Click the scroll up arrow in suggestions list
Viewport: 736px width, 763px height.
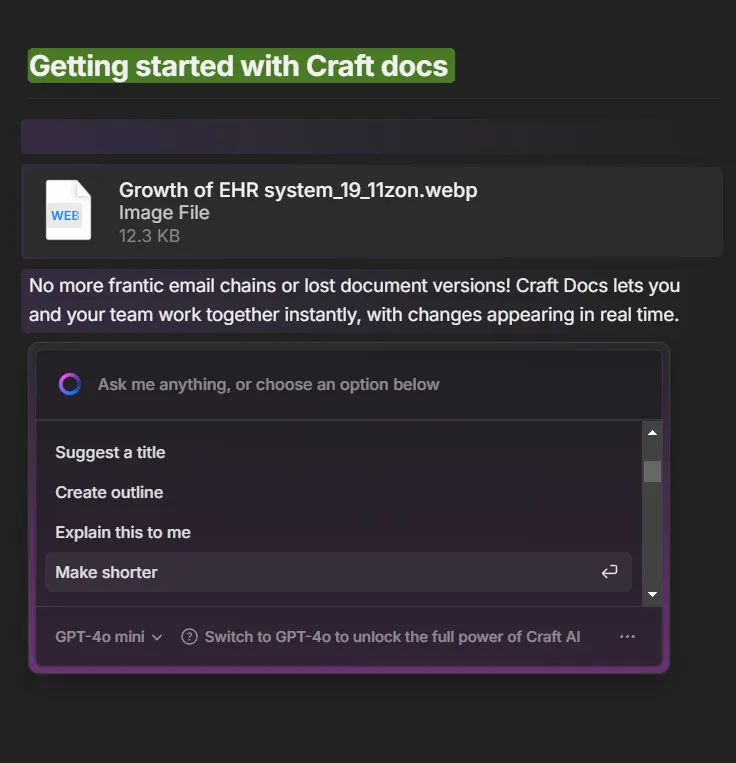pos(652,433)
